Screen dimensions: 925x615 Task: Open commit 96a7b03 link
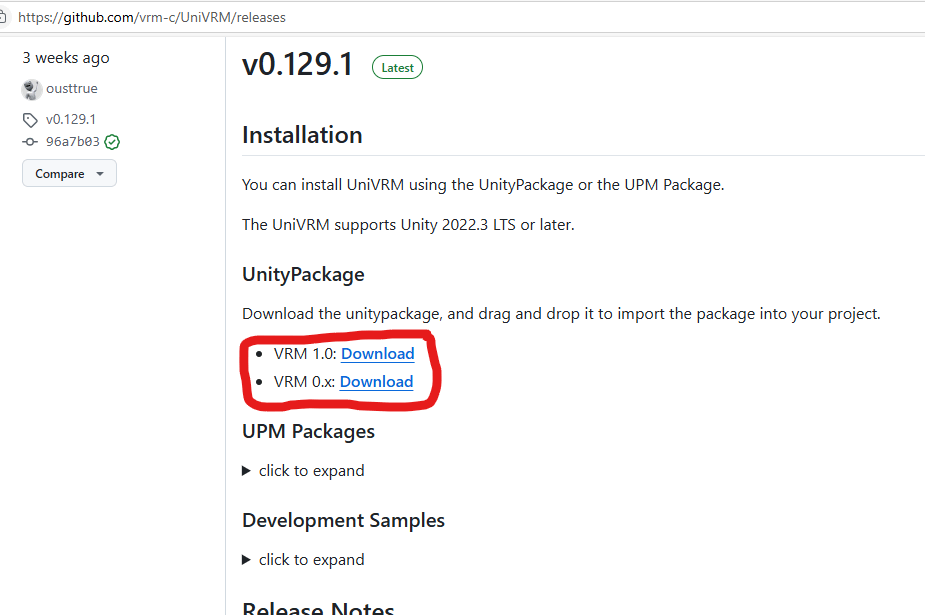point(73,142)
